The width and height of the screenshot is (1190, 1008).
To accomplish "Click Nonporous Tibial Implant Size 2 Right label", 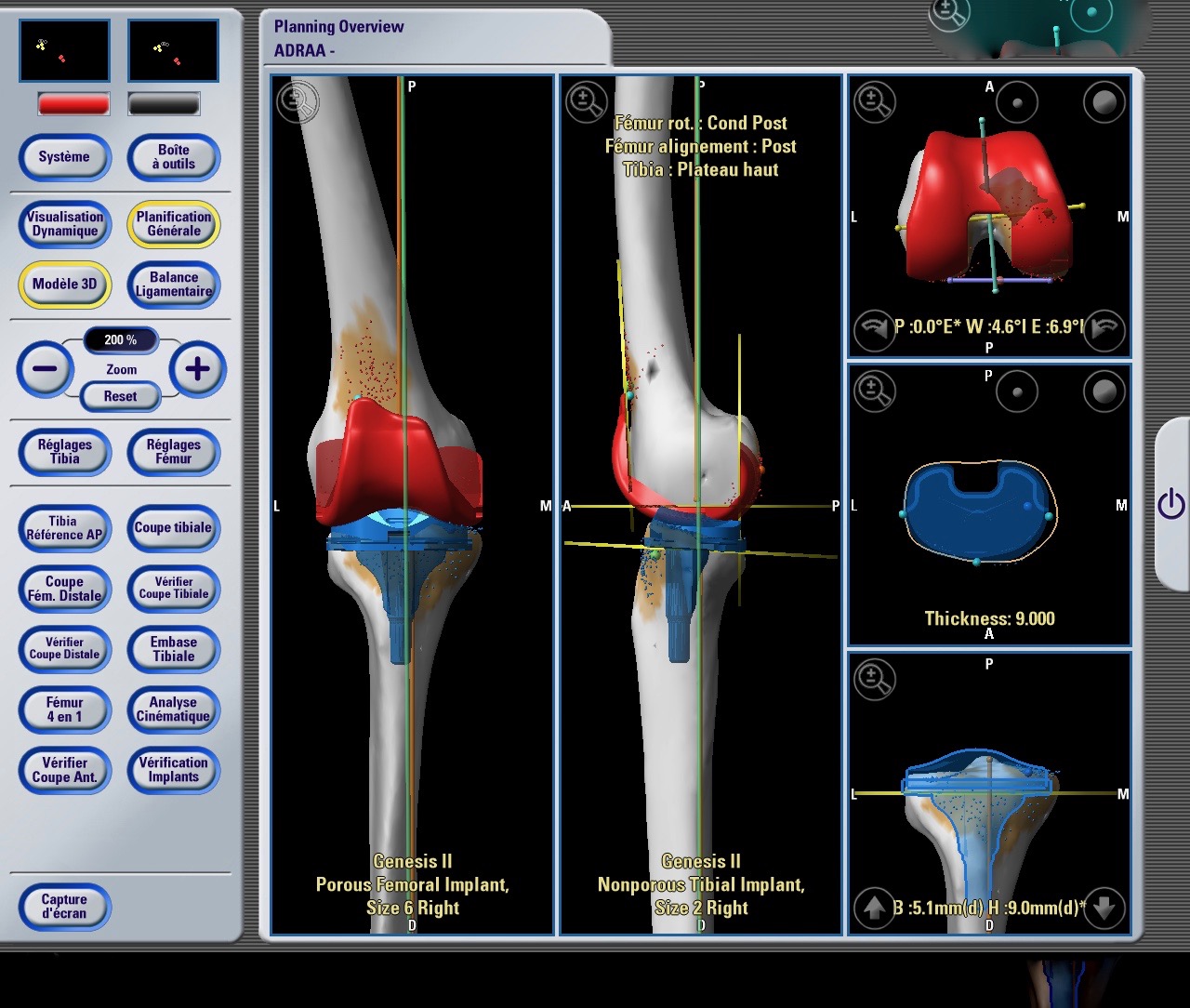I will (701, 884).
